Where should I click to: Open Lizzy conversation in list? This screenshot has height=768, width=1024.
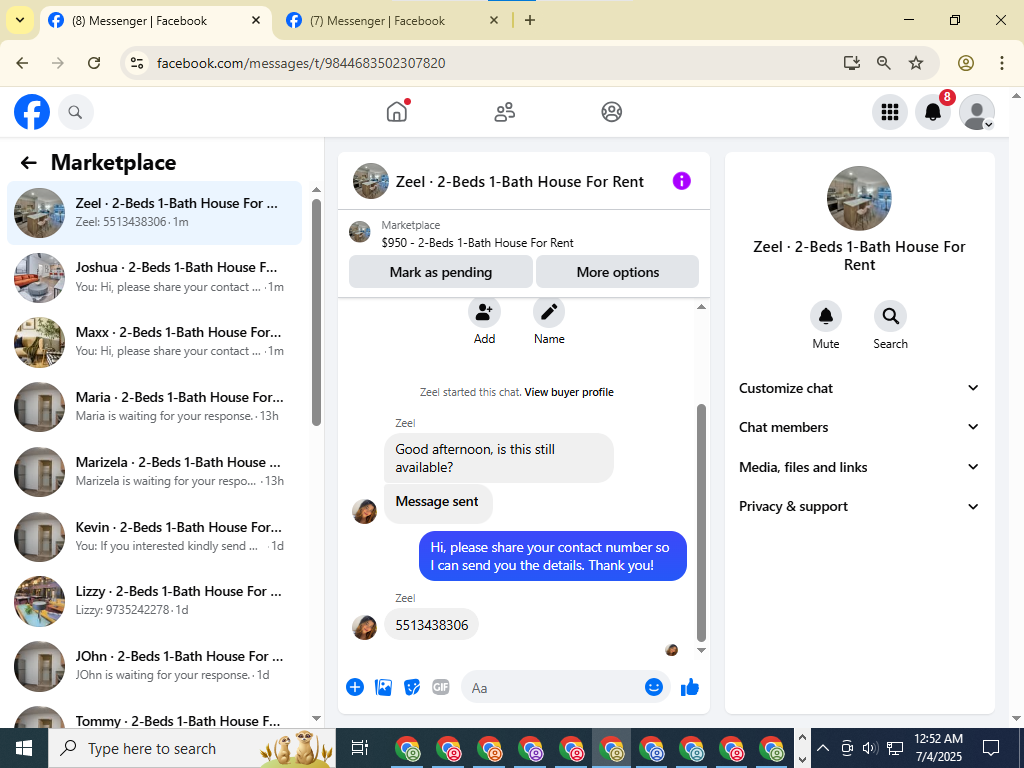(x=154, y=601)
